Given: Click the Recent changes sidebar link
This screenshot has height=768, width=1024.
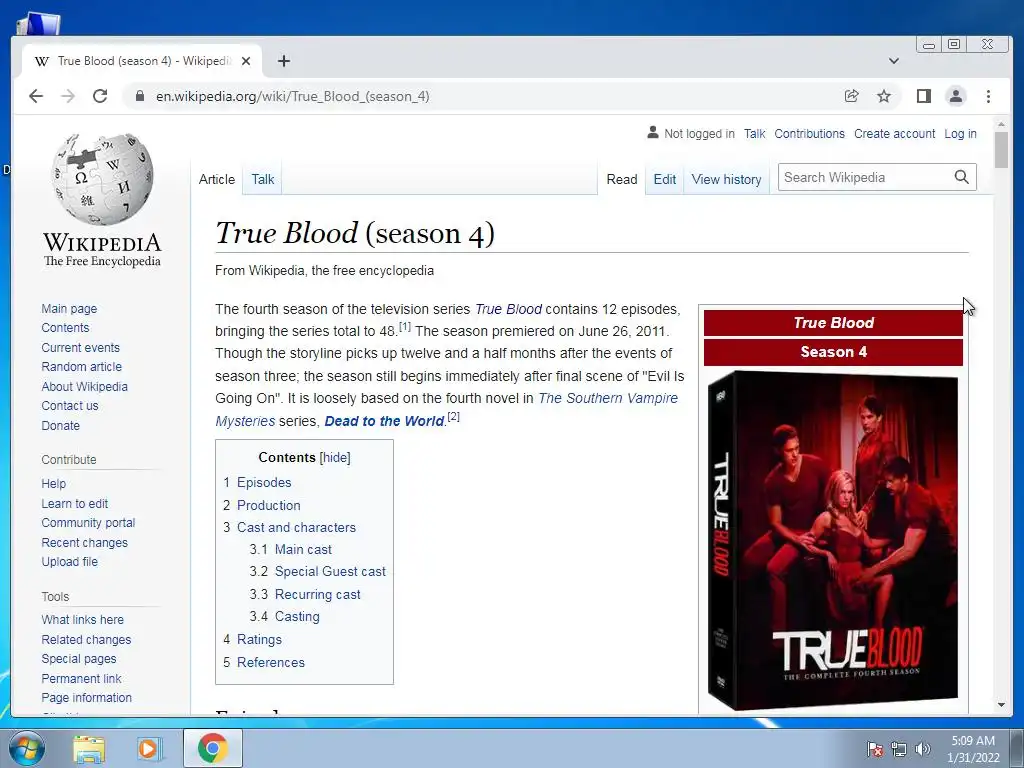Looking at the screenshot, I should [84, 542].
